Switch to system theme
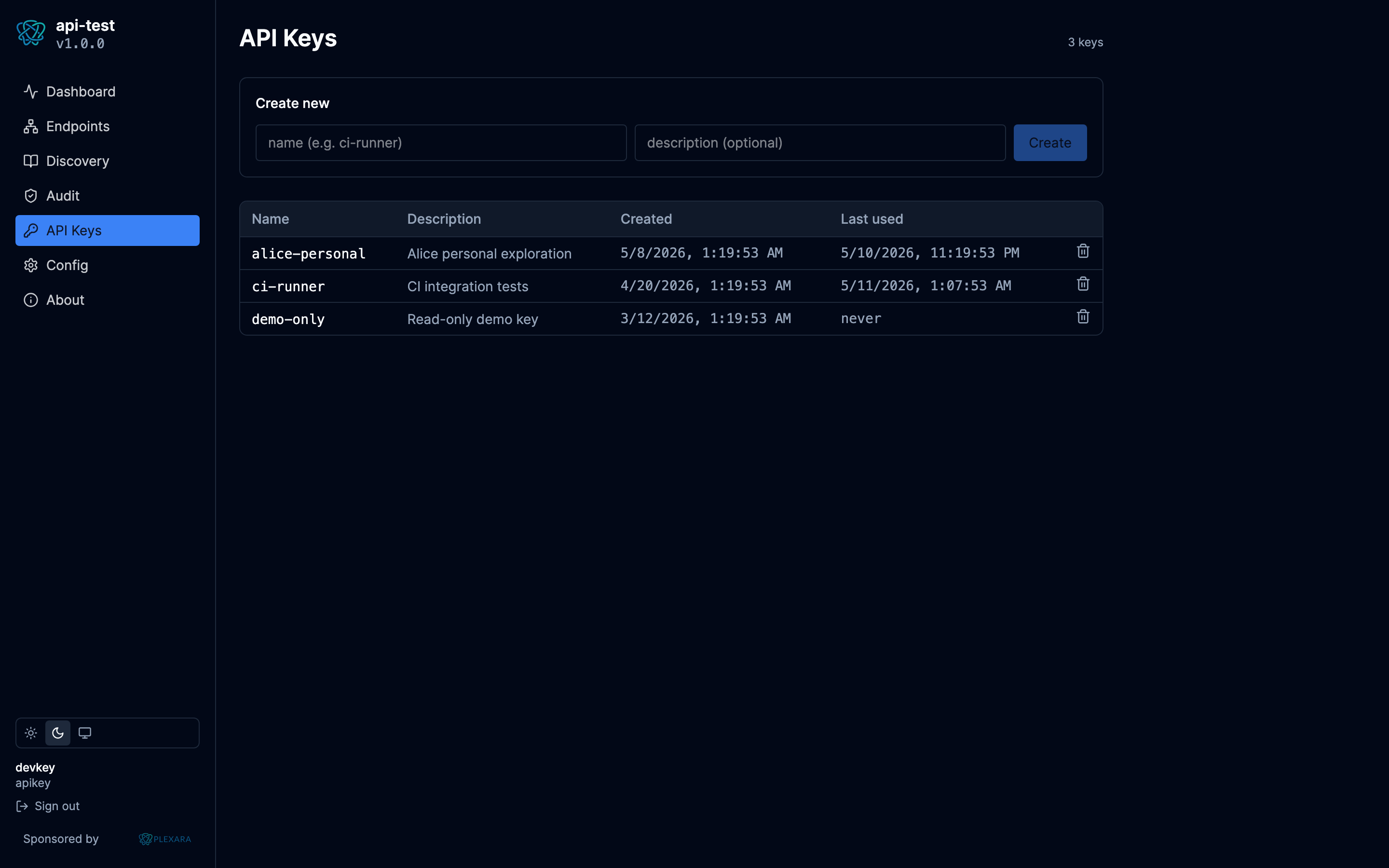 (x=85, y=733)
